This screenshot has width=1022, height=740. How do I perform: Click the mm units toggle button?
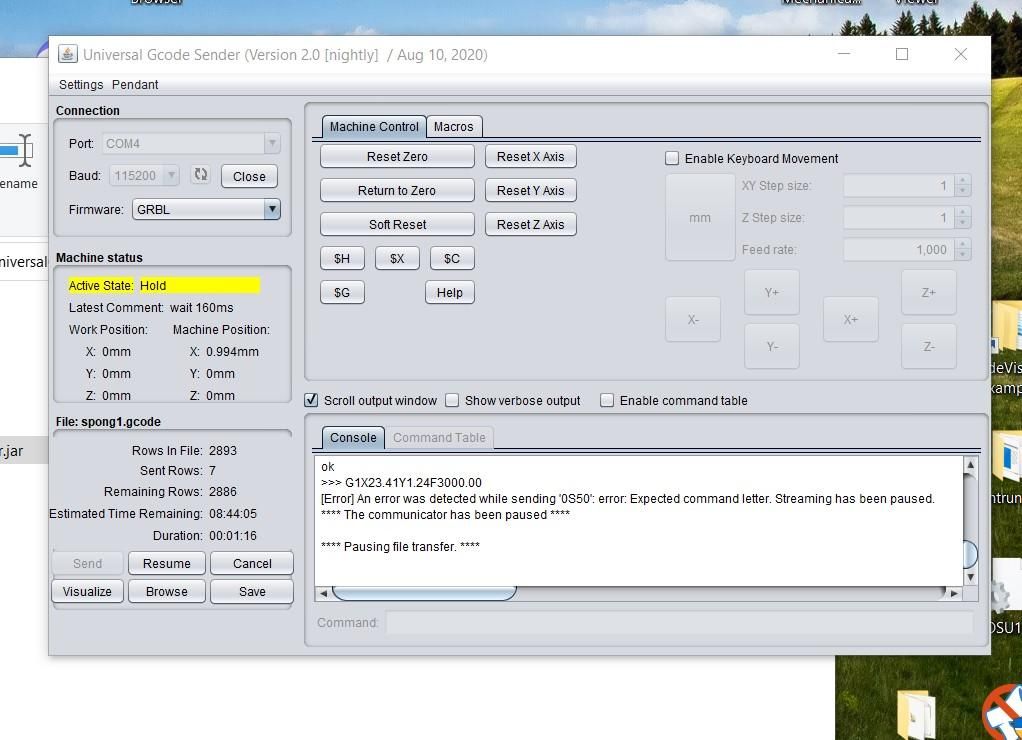(700, 218)
